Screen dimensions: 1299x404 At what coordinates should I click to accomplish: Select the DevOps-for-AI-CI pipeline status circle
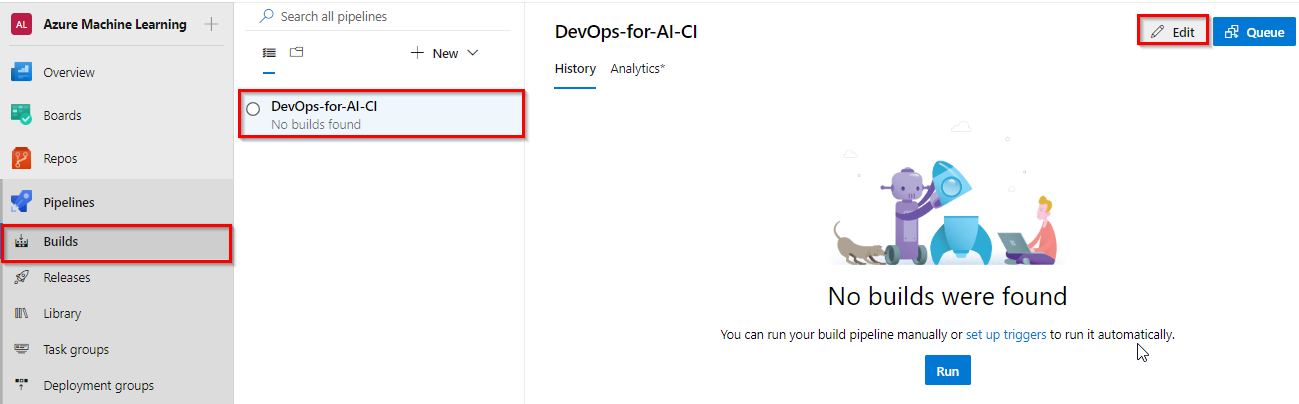coord(253,108)
